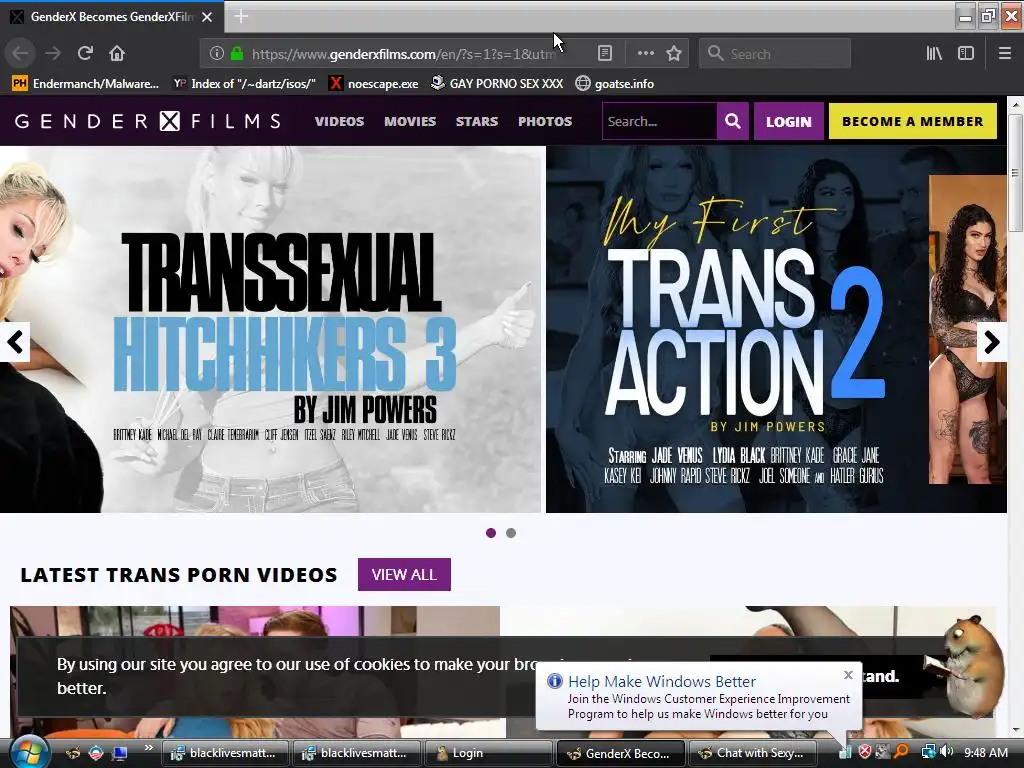The width and height of the screenshot is (1024, 768).
Task: Select the second carousel dot indicator
Action: pyautogui.click(x=511, y=533)
